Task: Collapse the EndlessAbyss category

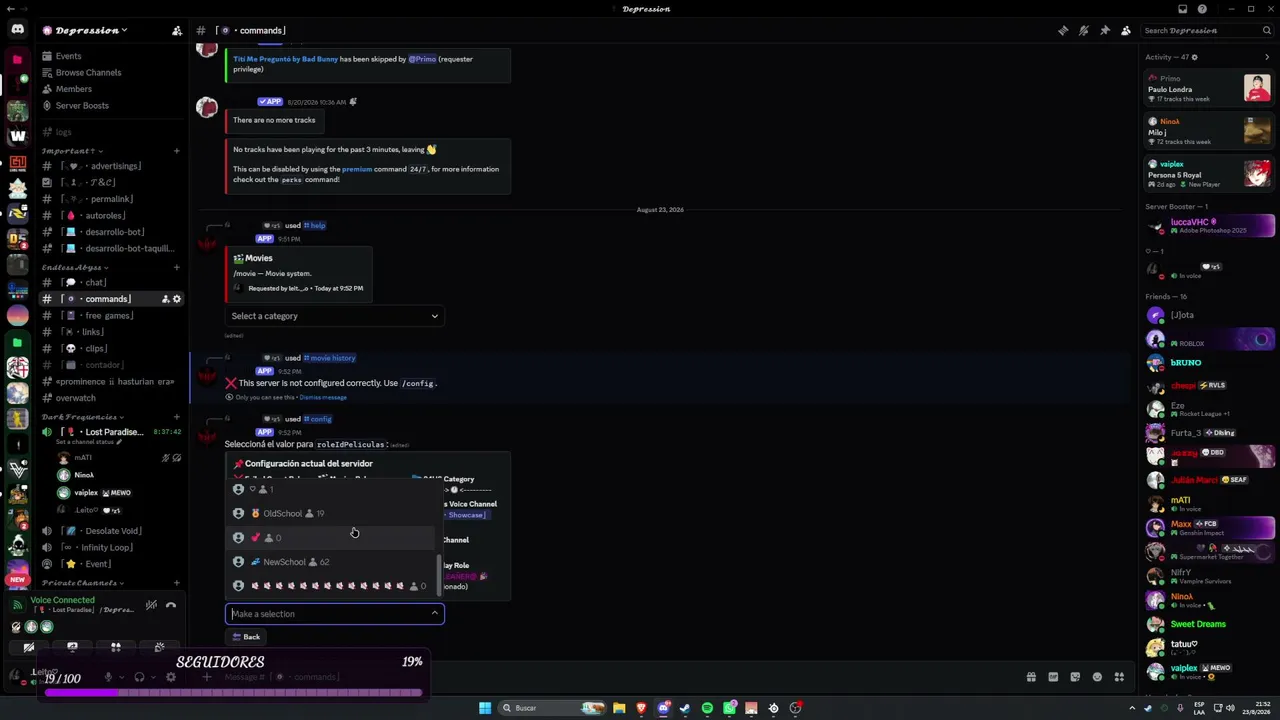Action: [x=75, y=267]
